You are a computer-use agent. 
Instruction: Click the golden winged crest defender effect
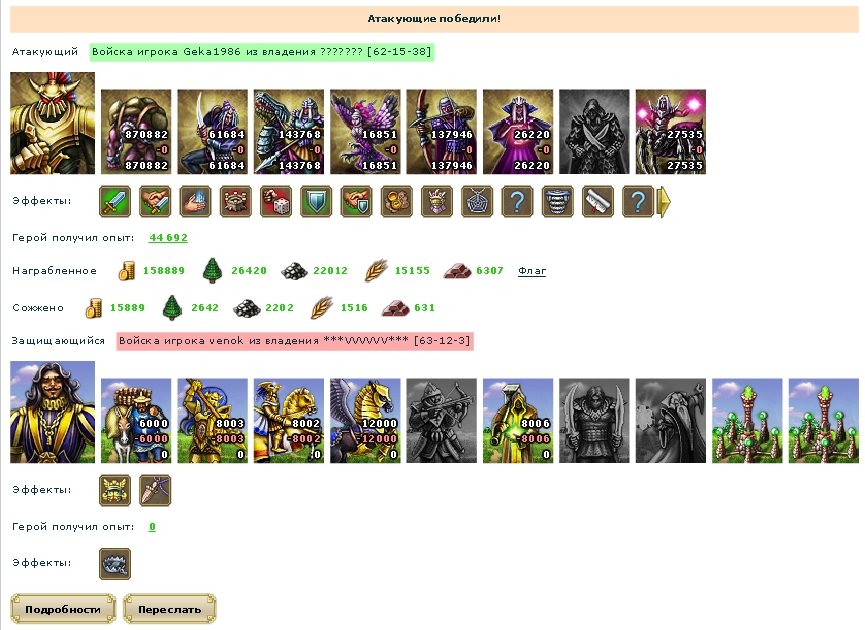(115, 490)
